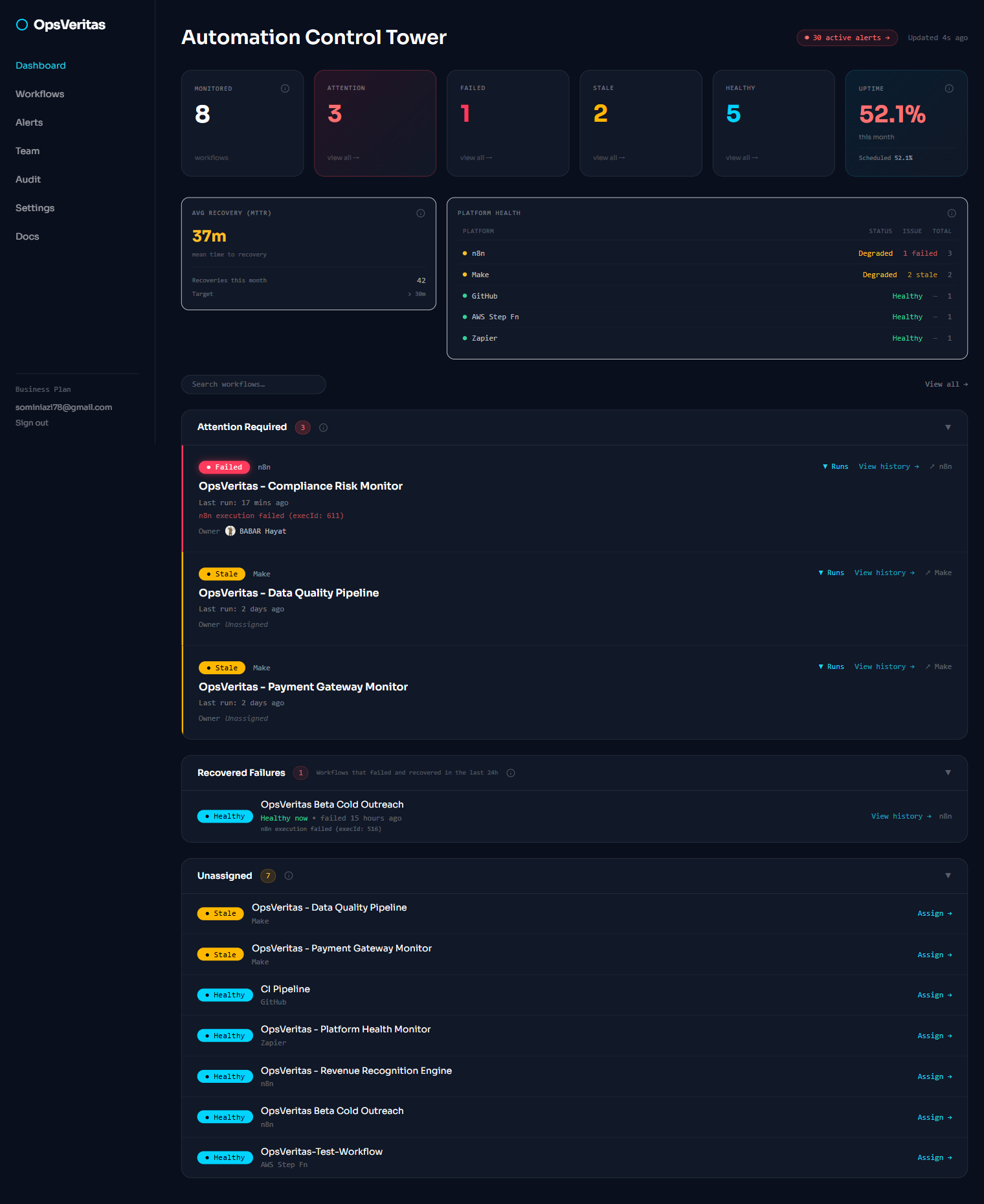Click the OpsVeritas logo icon
This screenshot has width=984, height=1204.
tap(22, 25)
